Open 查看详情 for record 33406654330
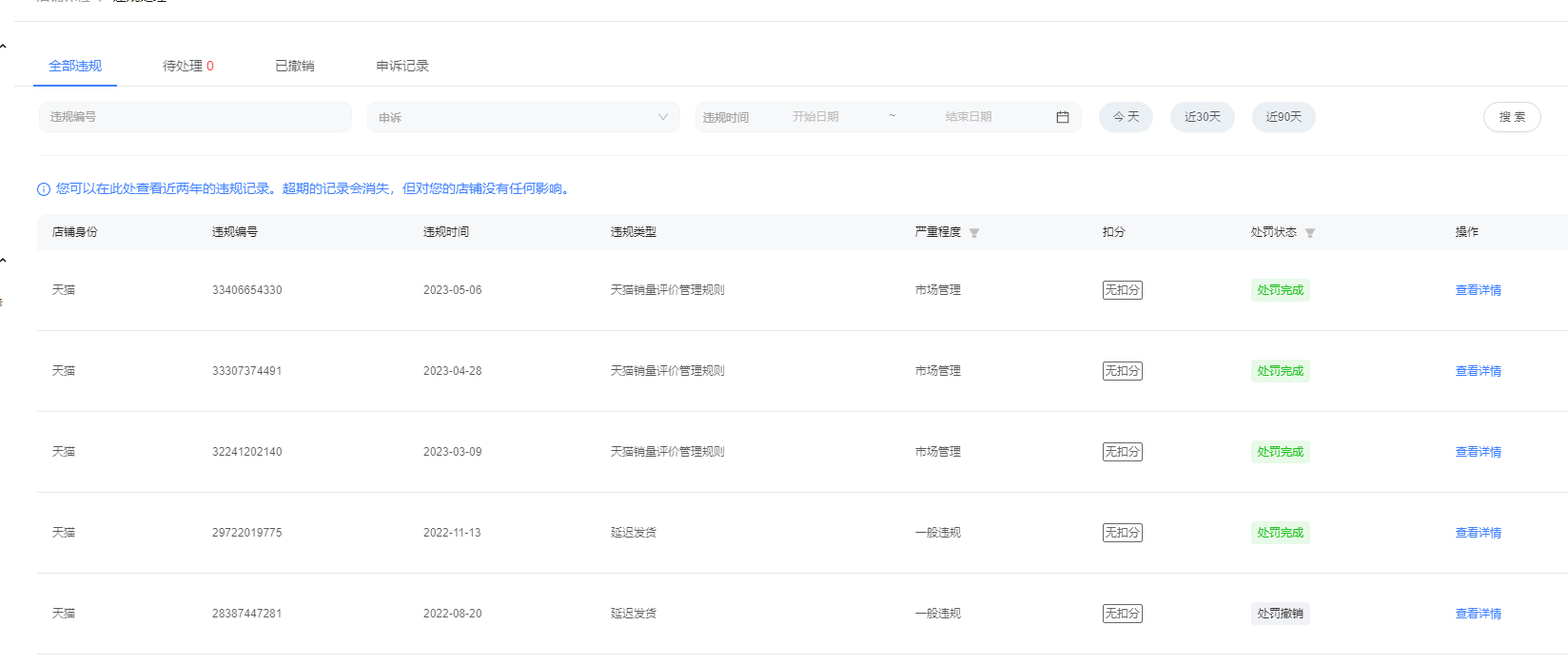1568x665 pixels. point(1479,290)
